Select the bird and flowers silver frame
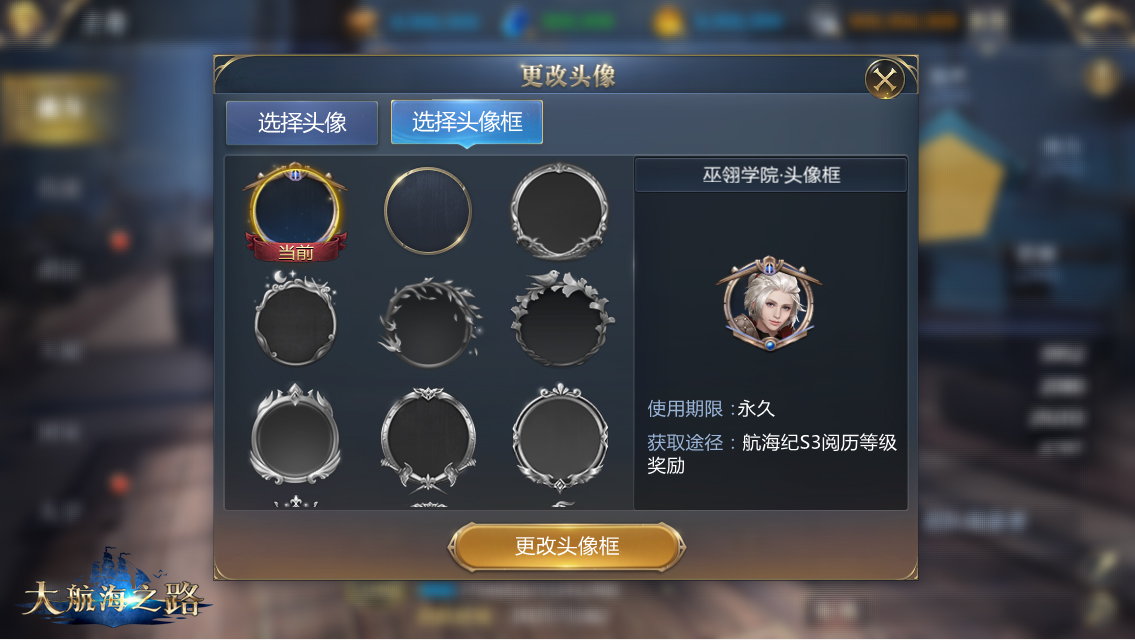This screenshot has height=640, width=1135. [562, 319]
